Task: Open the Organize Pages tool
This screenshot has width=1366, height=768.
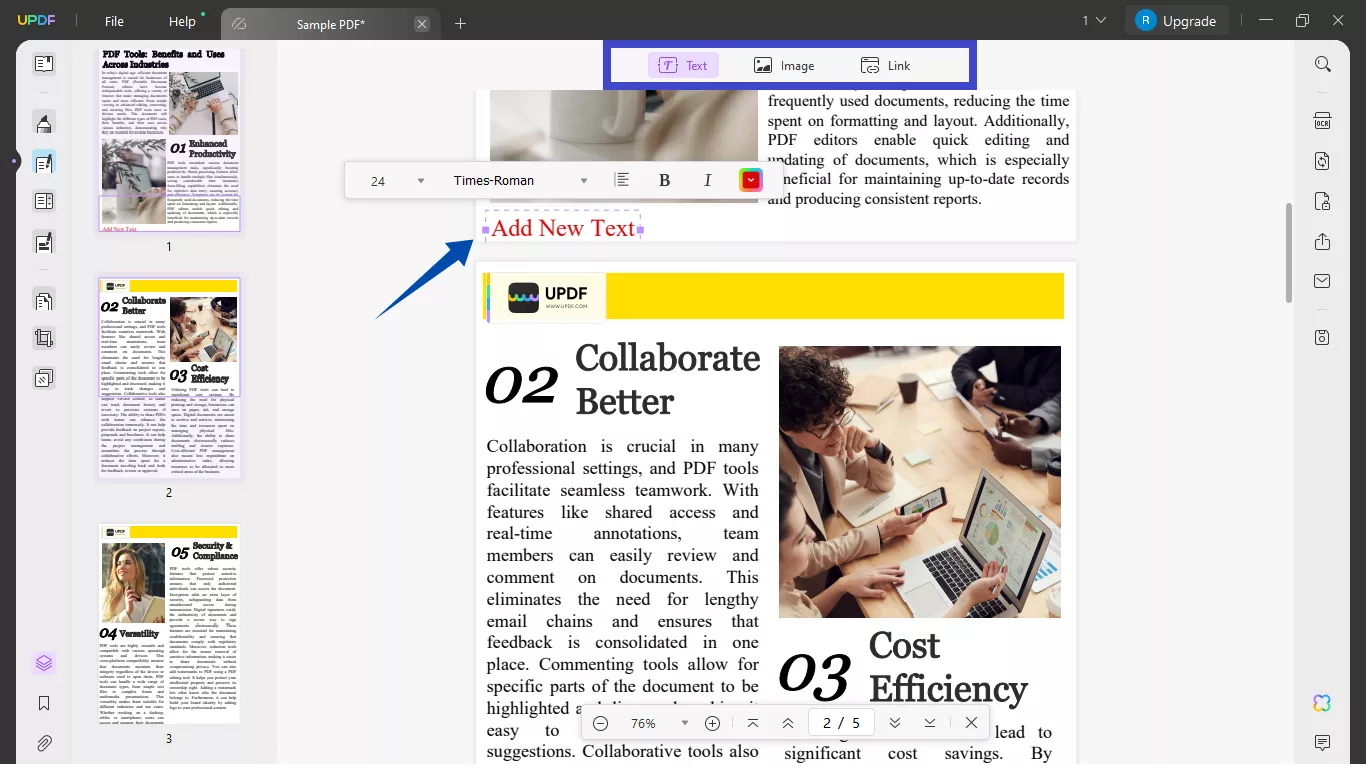Action: (x=43, y=300)
